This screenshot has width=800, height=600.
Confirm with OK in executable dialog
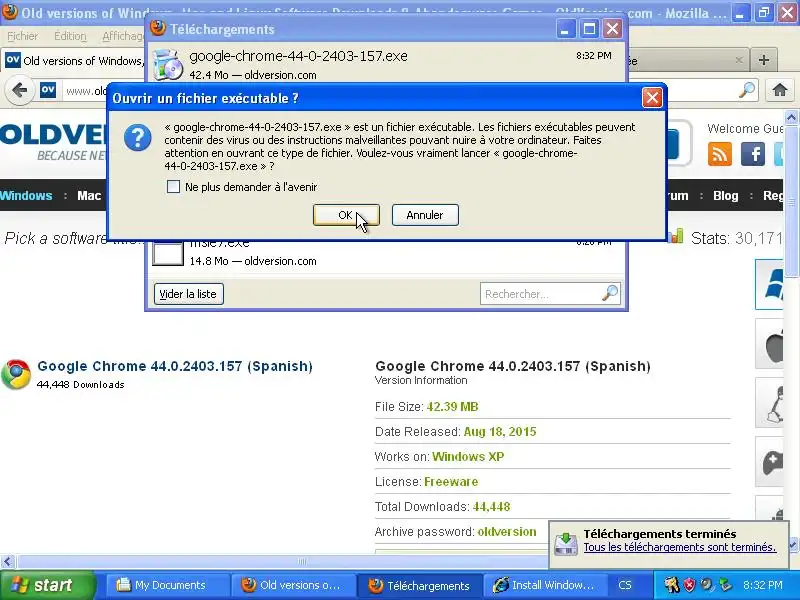click(x=346, y=215)
